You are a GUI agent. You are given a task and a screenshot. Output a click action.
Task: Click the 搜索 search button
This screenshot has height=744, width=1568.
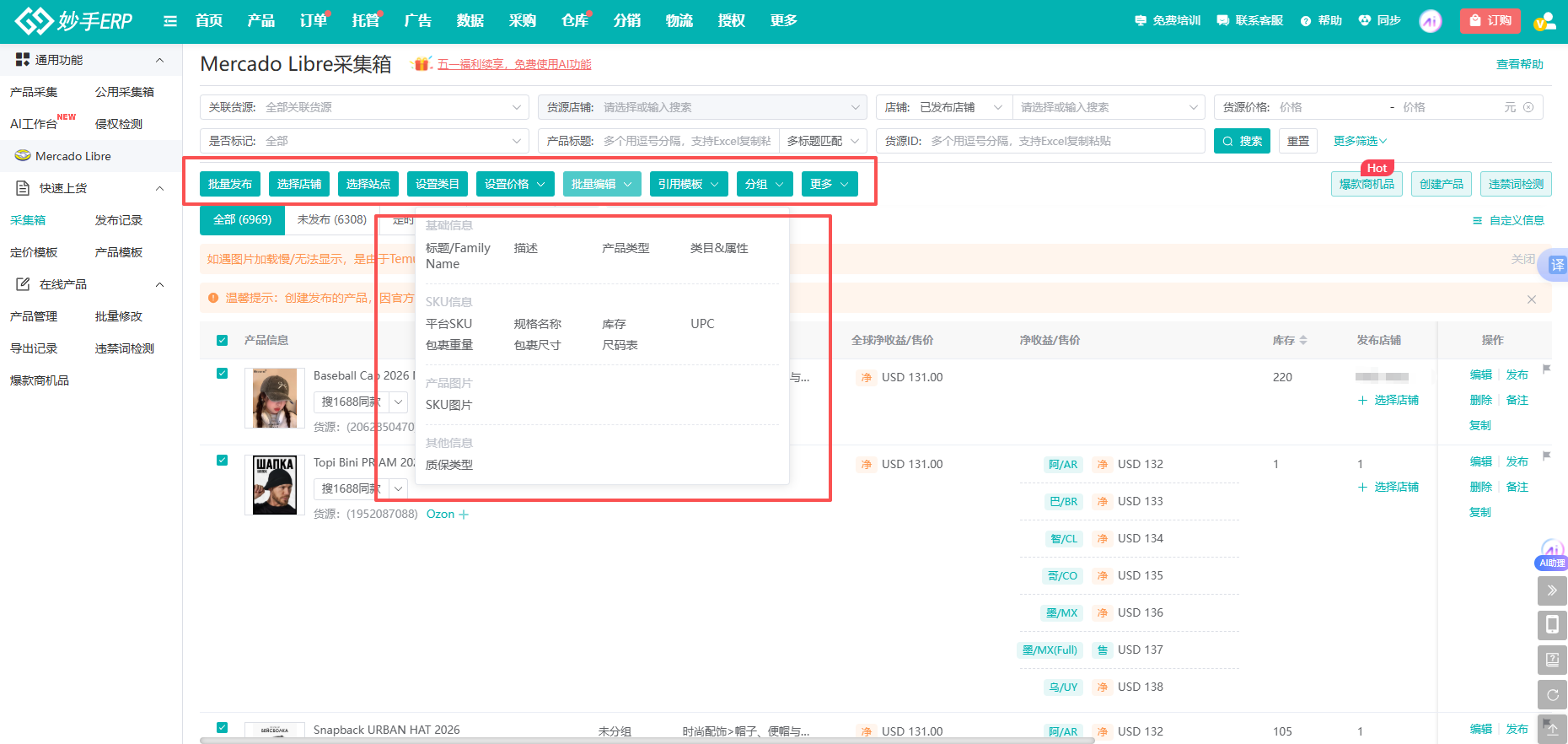pos(1242,141)
